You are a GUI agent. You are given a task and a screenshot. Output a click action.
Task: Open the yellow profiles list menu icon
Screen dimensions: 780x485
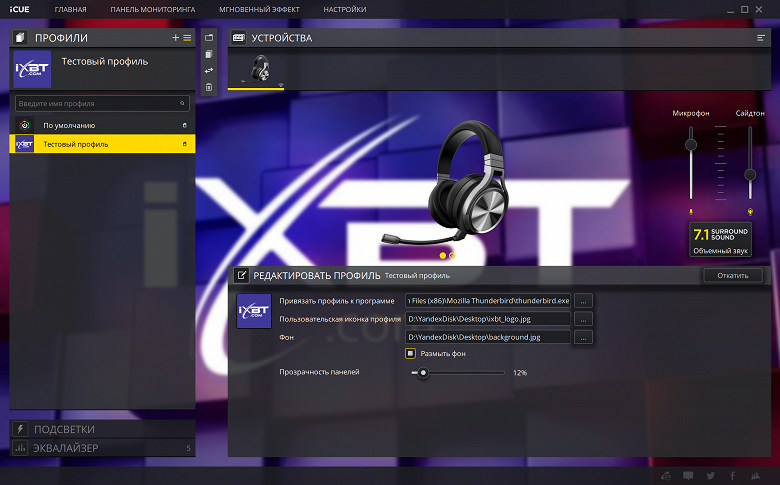pos(187,38)
